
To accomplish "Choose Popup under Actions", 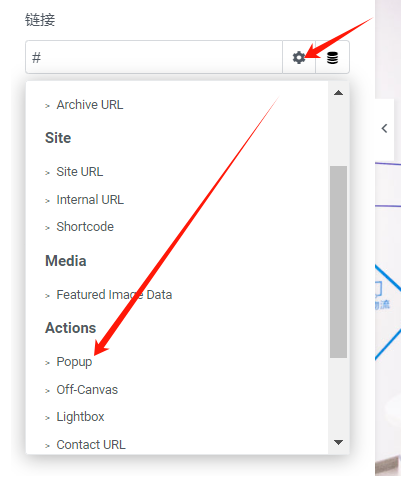I will 74,362.
